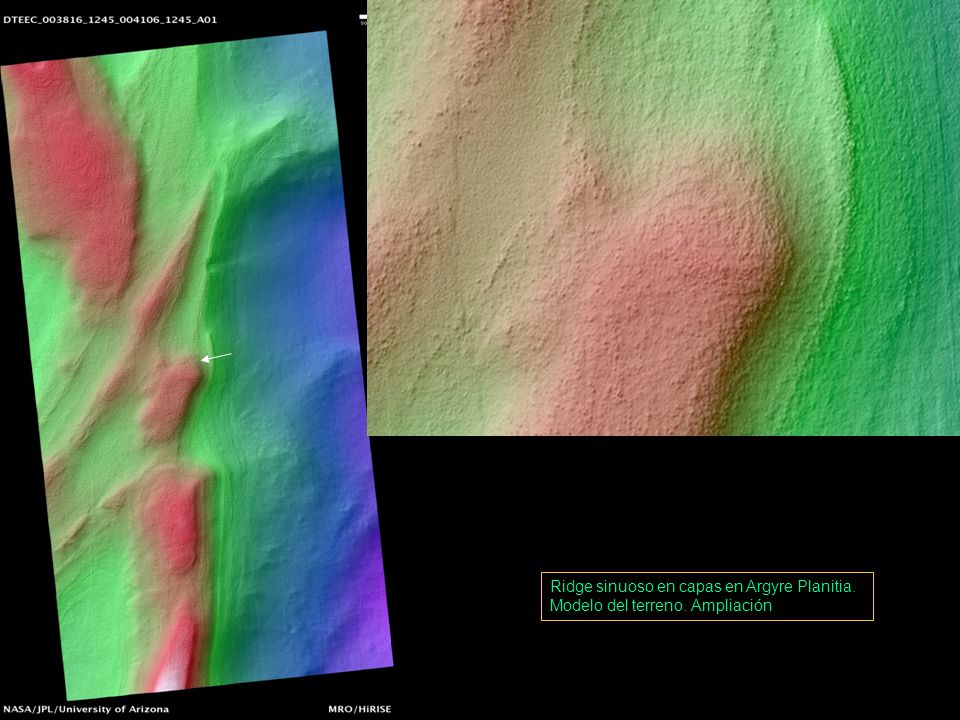
Task: Click the DTEEC_003816_1245_004106_1245_A01 title text
Action: tap(110, 20)
